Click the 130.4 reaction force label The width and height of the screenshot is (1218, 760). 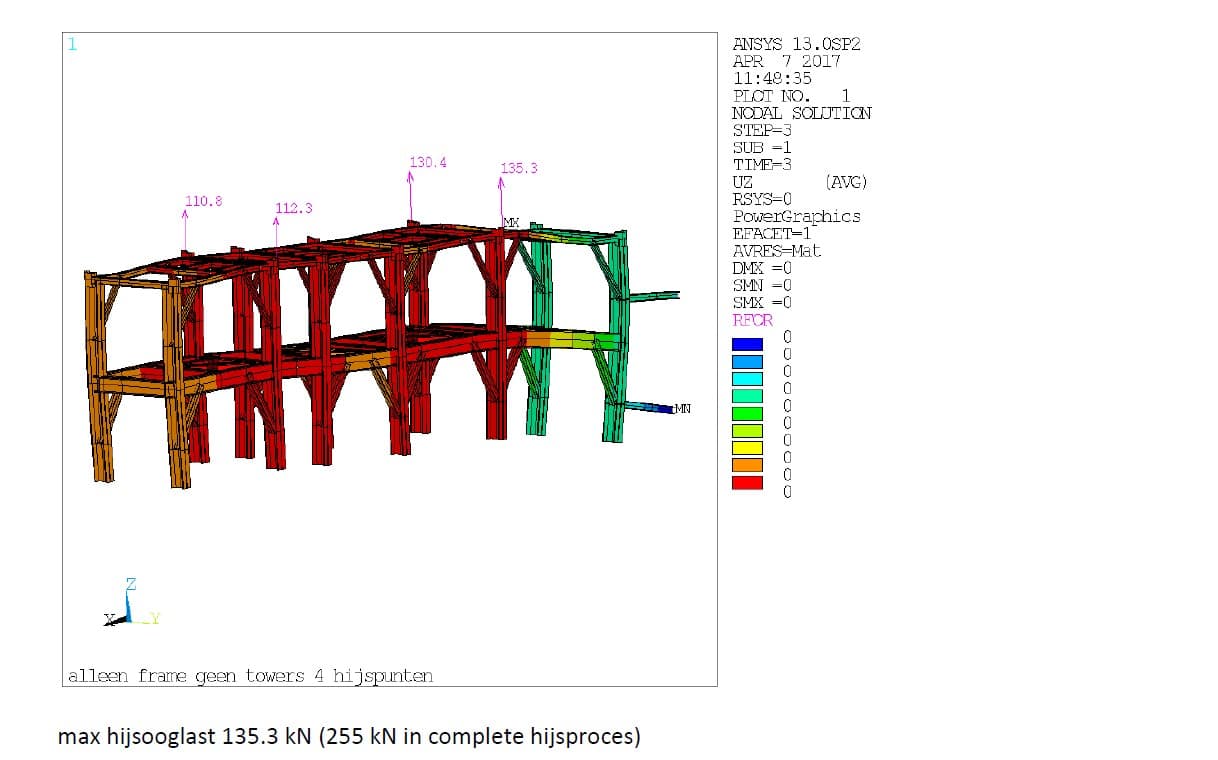click(428, 162)
